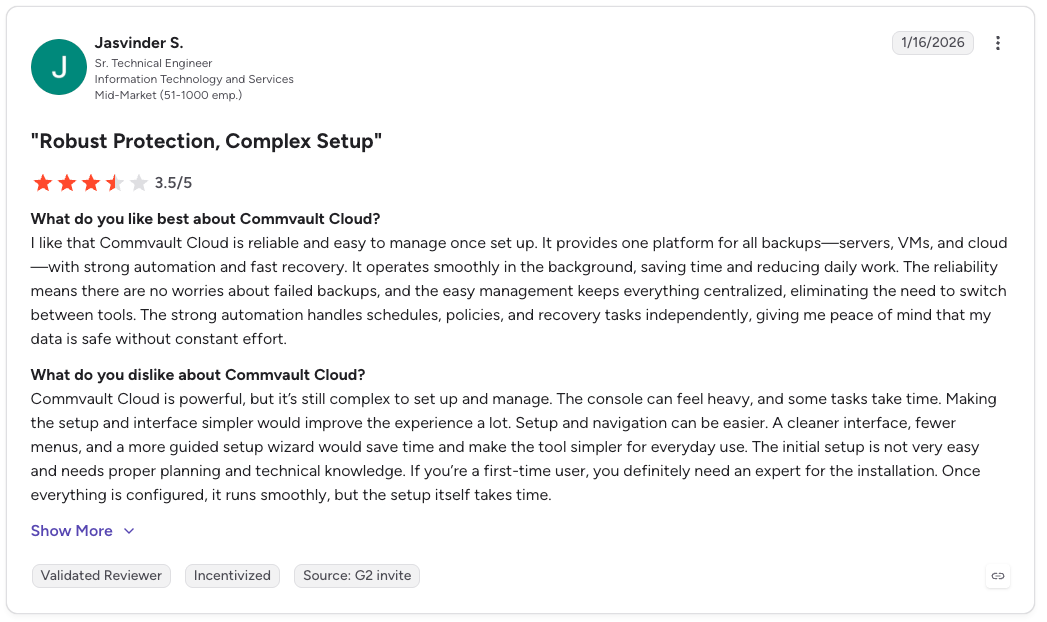Click the 1/16/2026 date badge

(932, 43)
